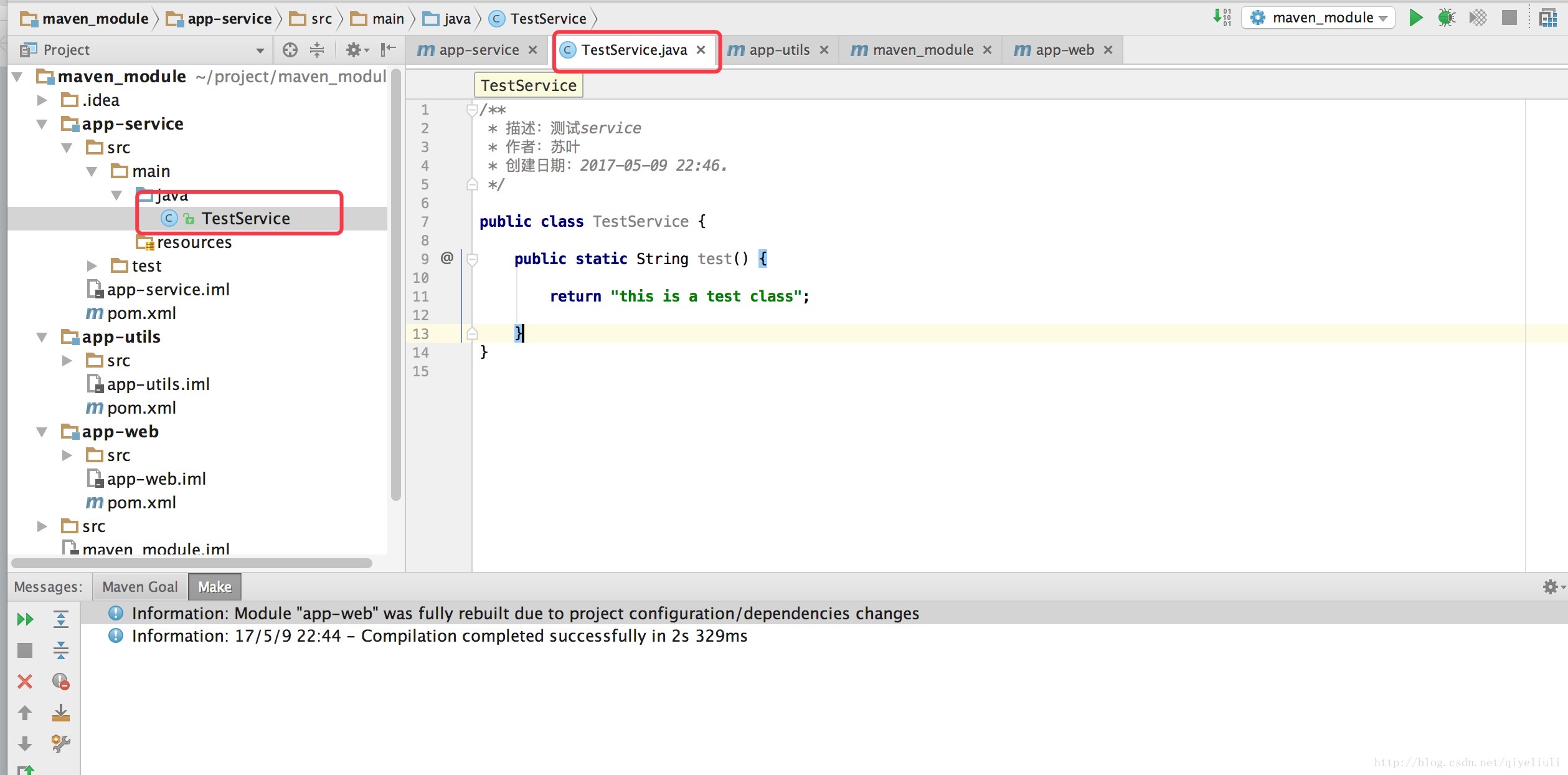Close the app-web editor tab
This screenshot has height=775, width=1568.
click(1108, 50)
